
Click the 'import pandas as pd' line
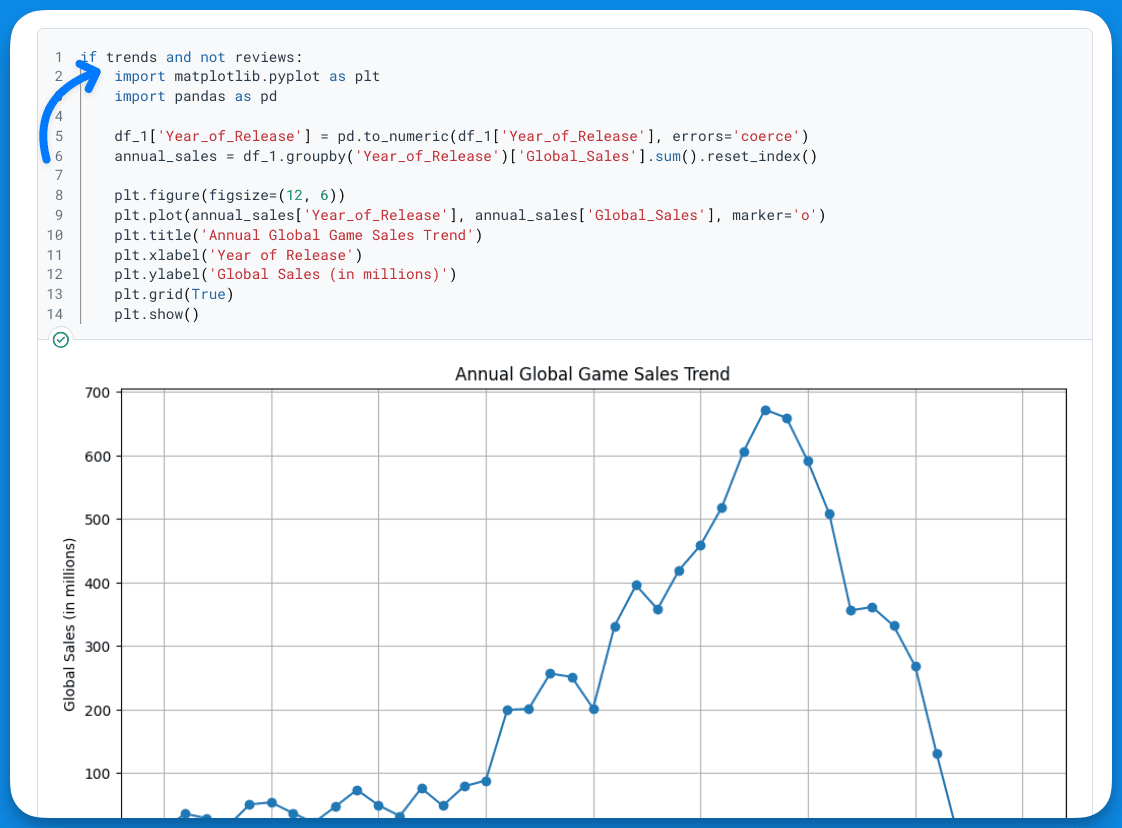pyautogui.click(x=195, y=96)
